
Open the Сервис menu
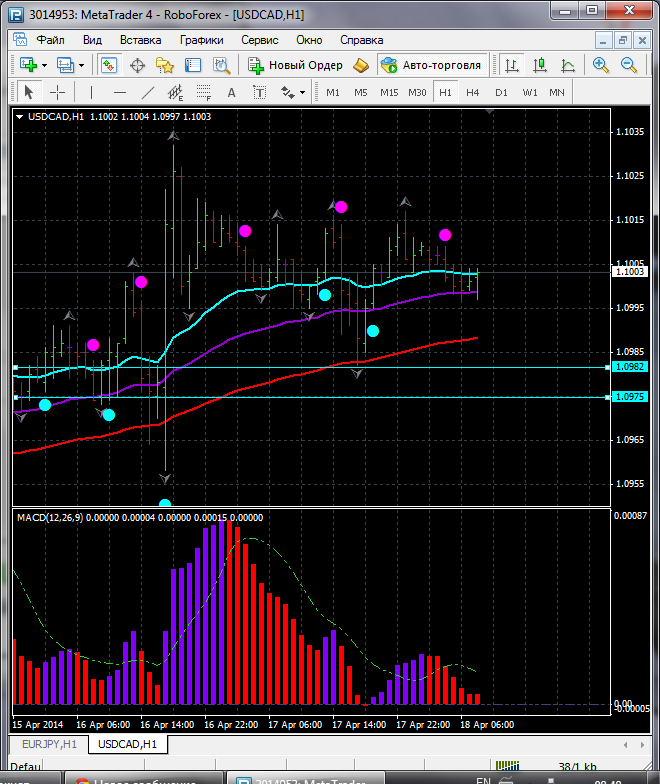point(260,40)
